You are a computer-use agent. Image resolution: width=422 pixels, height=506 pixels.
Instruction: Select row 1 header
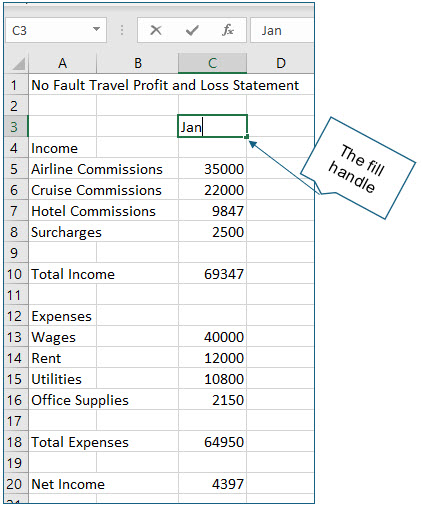pos(16,85)
